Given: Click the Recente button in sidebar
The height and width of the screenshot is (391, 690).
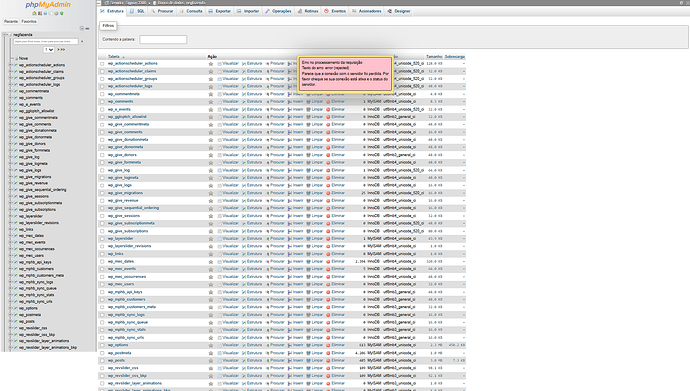Looking at the screenshot, I should (x=11, y=22).
